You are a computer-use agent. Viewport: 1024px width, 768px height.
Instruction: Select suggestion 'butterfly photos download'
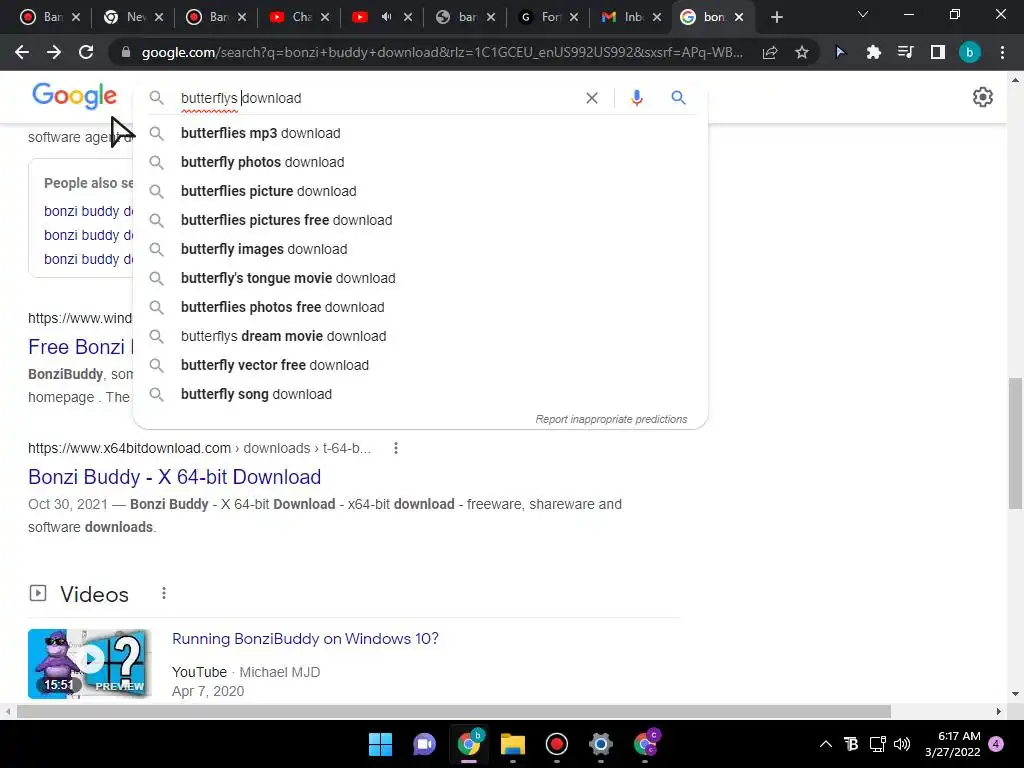point(421,162)
